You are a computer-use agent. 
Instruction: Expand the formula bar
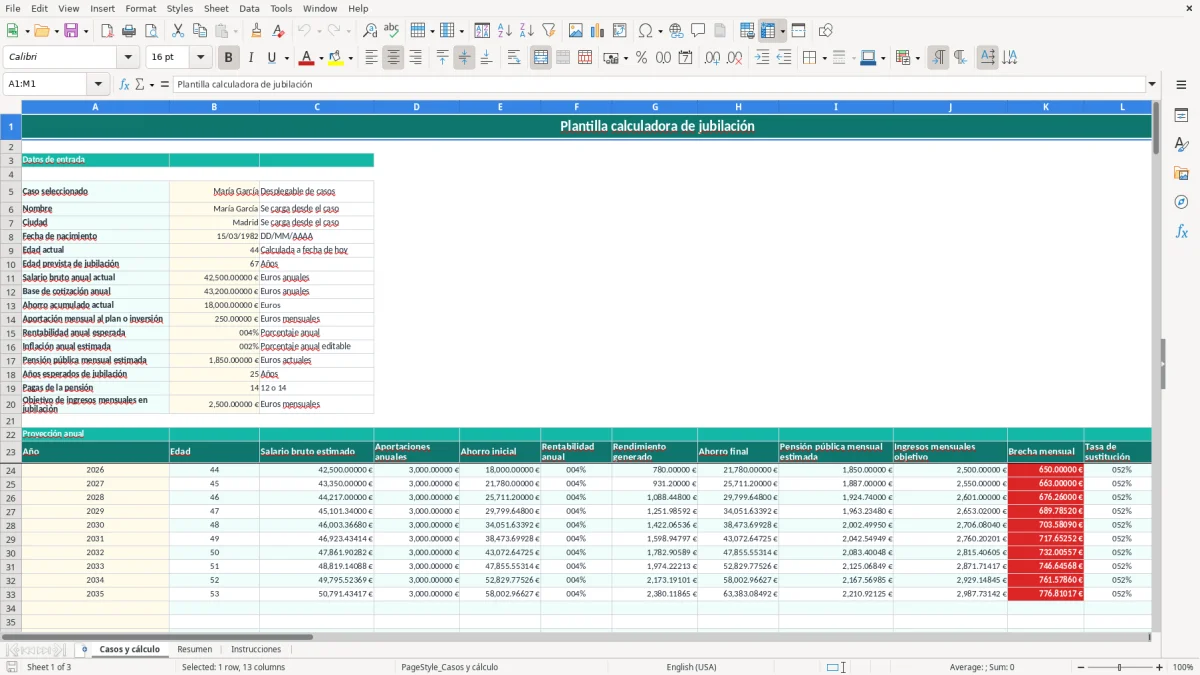1152,84
